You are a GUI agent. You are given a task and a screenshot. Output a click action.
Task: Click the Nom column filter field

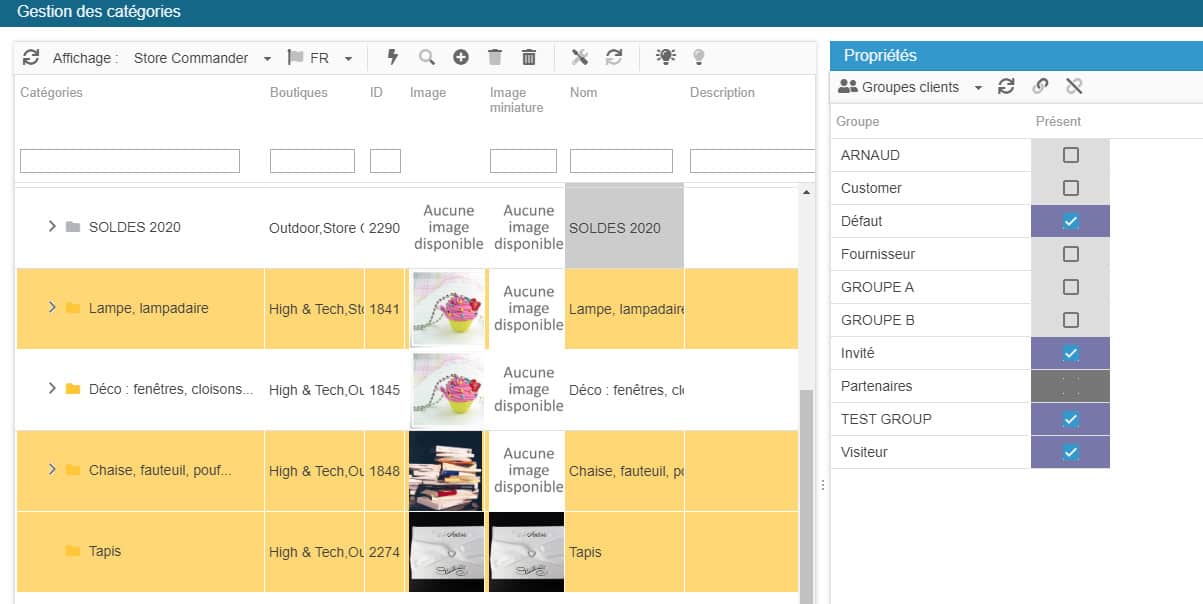621,161
